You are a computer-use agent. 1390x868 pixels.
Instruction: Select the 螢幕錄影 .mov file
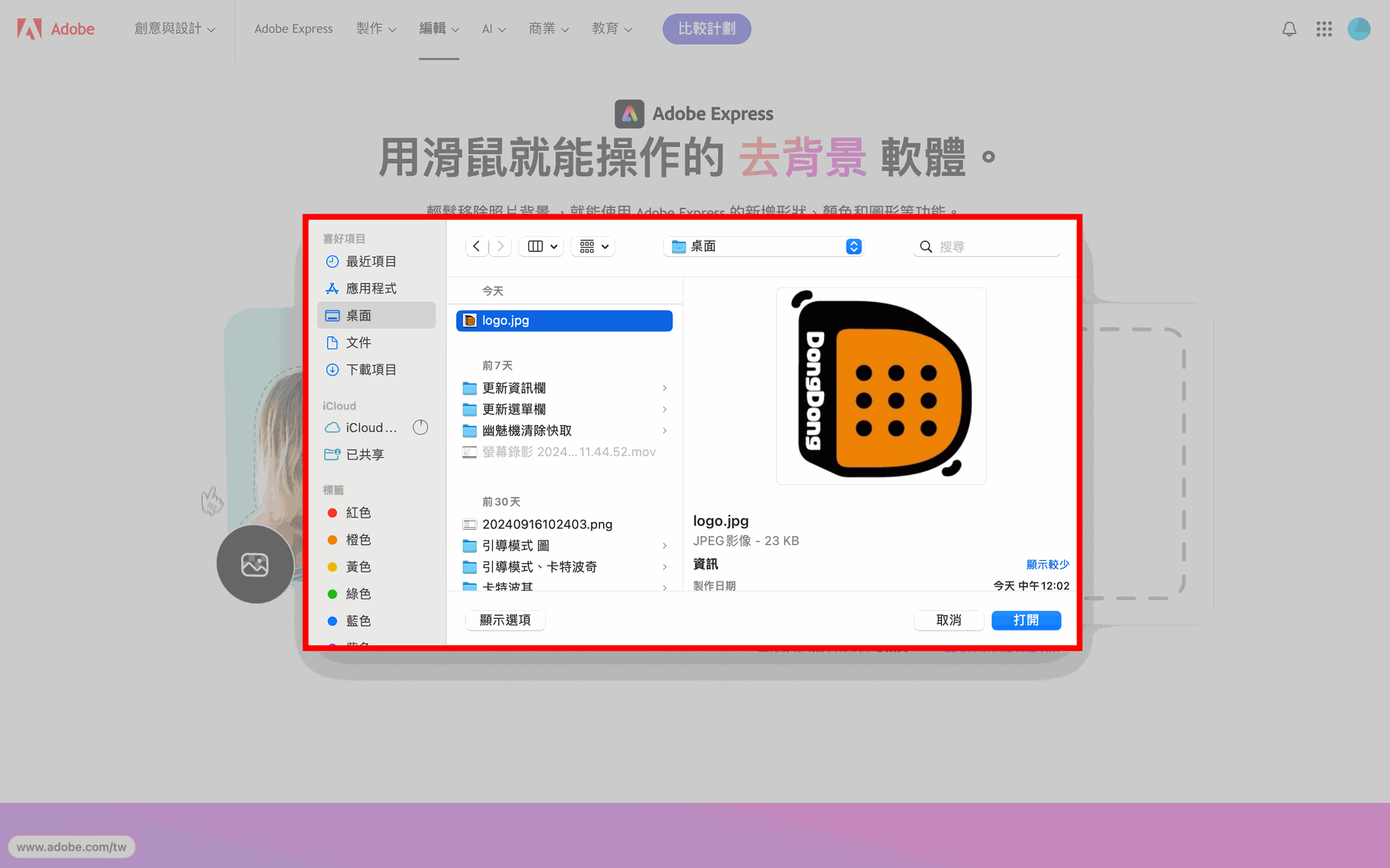[x=564, y=452]
